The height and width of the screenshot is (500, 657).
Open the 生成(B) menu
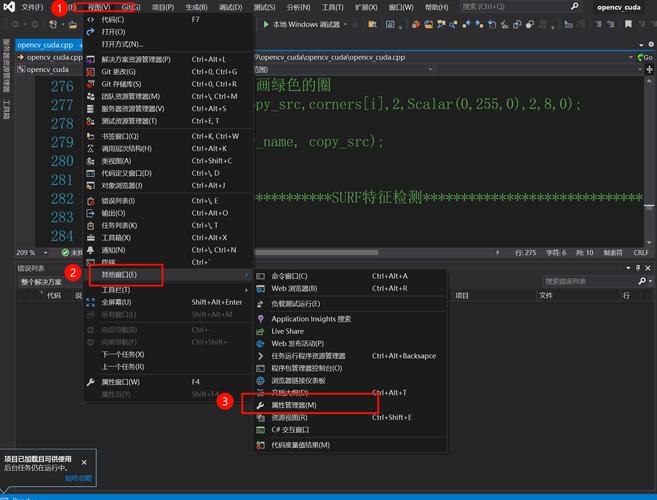[x=197, y=7]
